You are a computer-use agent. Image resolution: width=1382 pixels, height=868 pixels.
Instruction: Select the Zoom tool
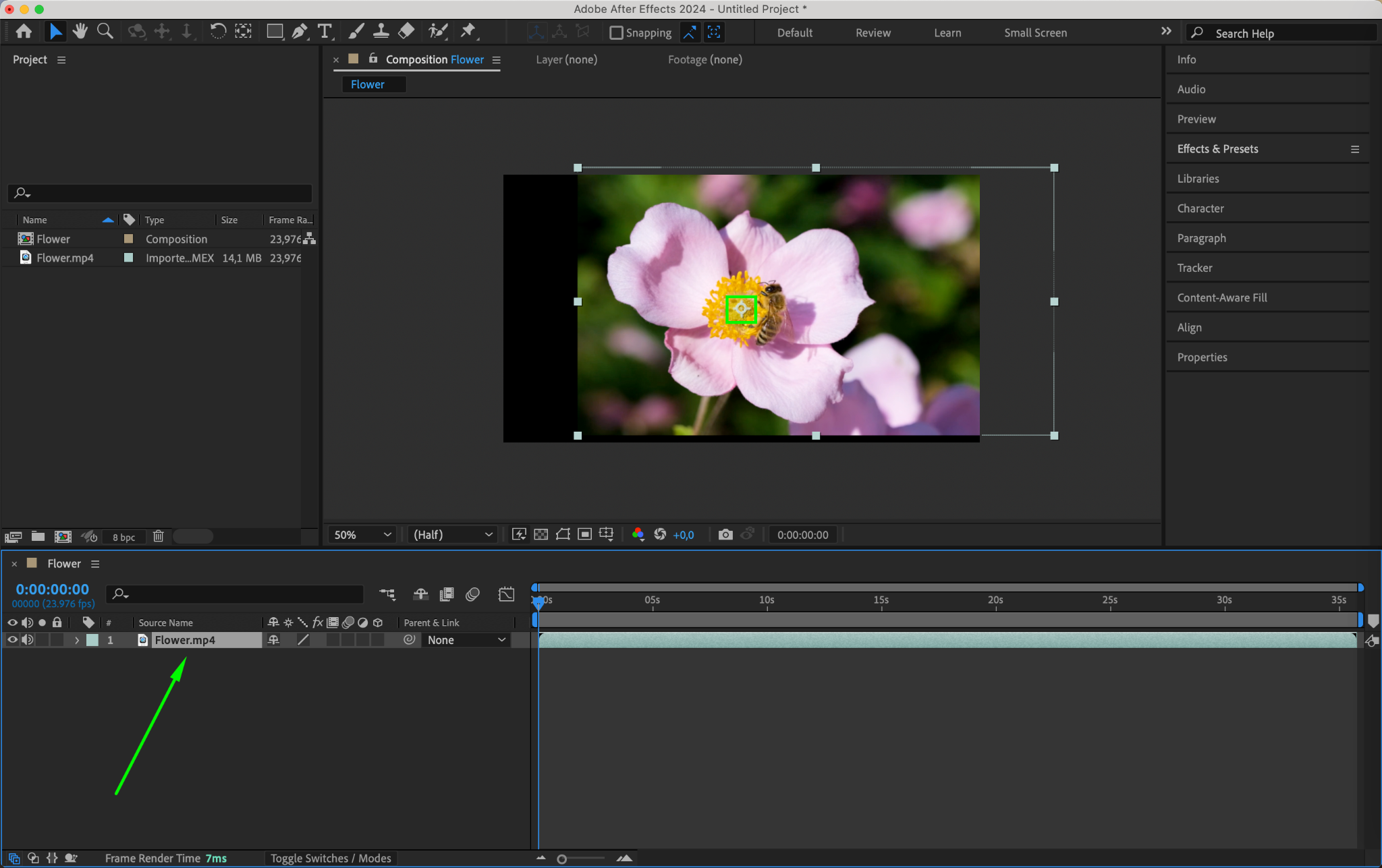point(105,31)
